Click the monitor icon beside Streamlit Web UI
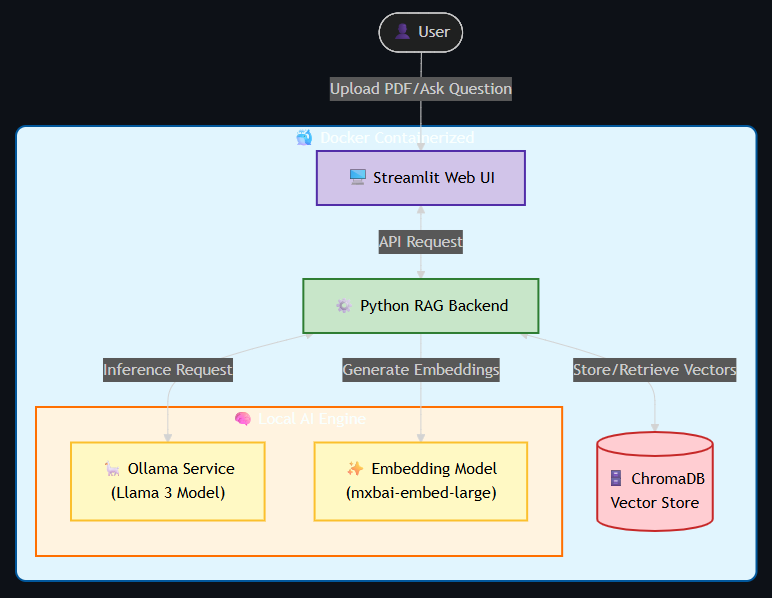This screenshot has height=598, width=772. click(x=358, y=177)
